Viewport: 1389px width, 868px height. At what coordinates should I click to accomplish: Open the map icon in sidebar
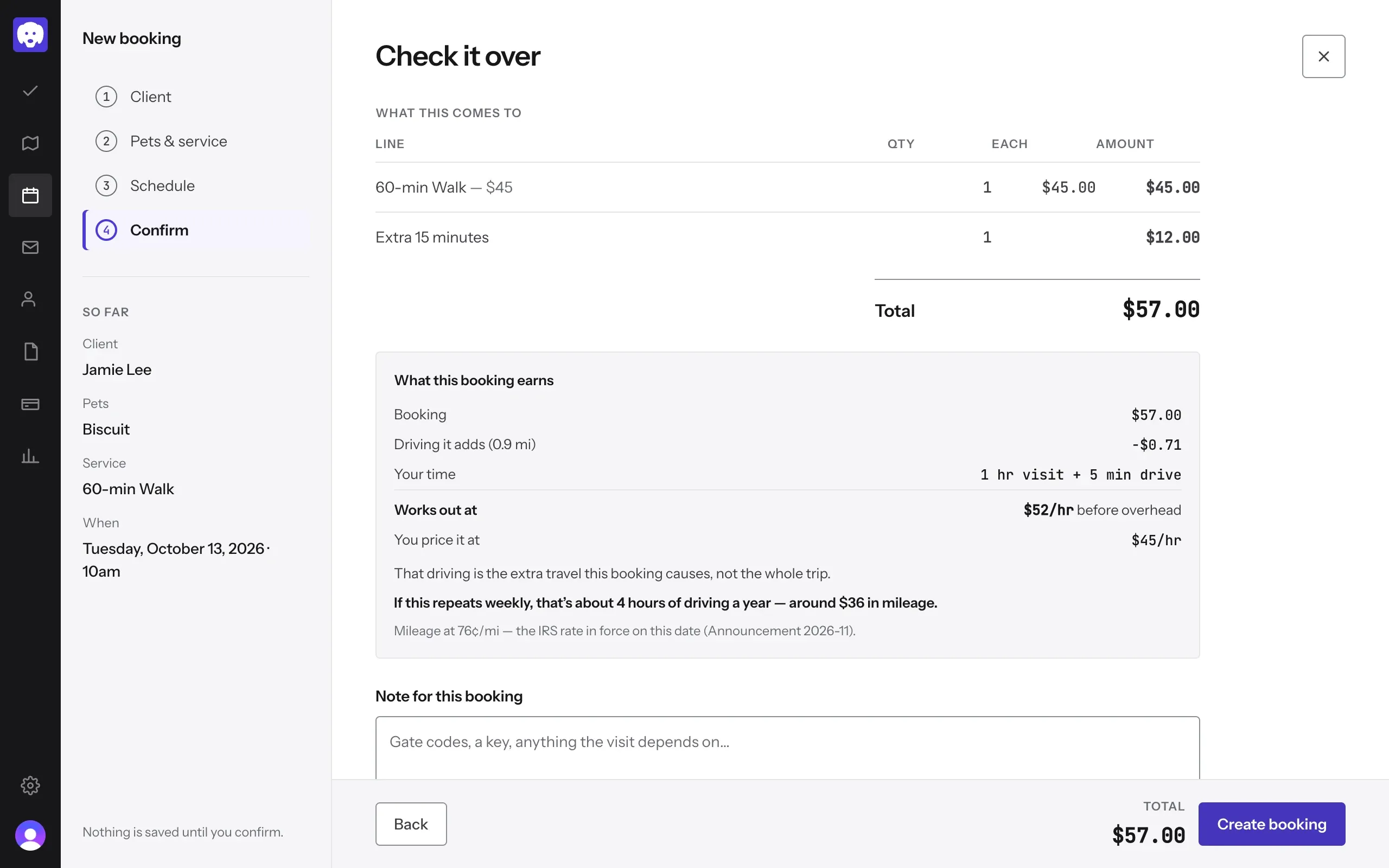click(x=30, y=143)
